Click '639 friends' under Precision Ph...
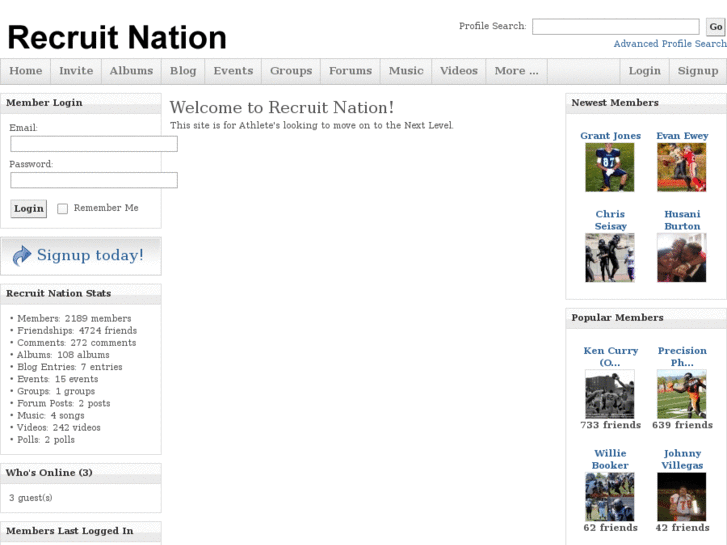Viewport: 727px width, 545px height. pos(682,425)
